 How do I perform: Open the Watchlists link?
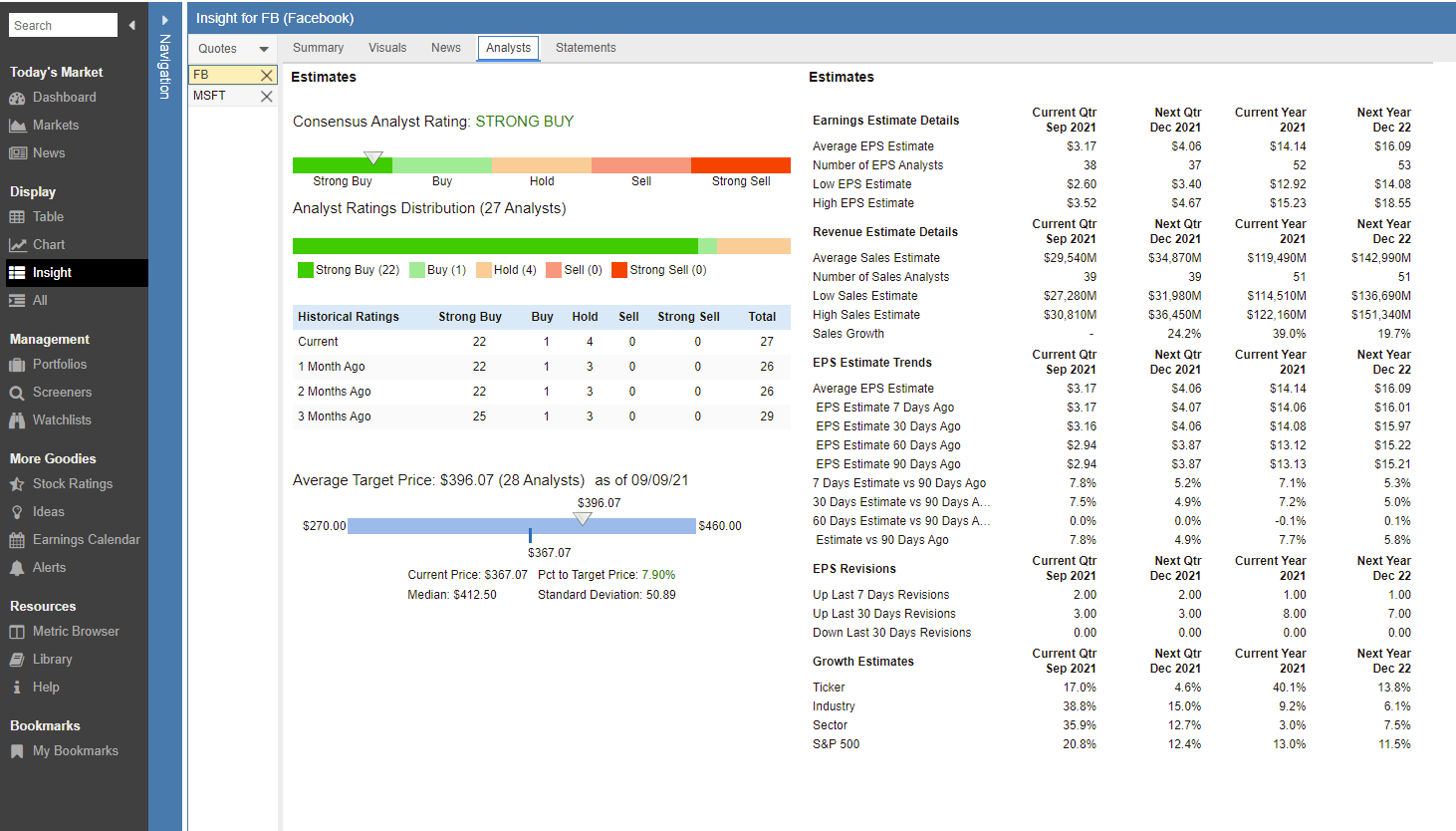[62, 420]
